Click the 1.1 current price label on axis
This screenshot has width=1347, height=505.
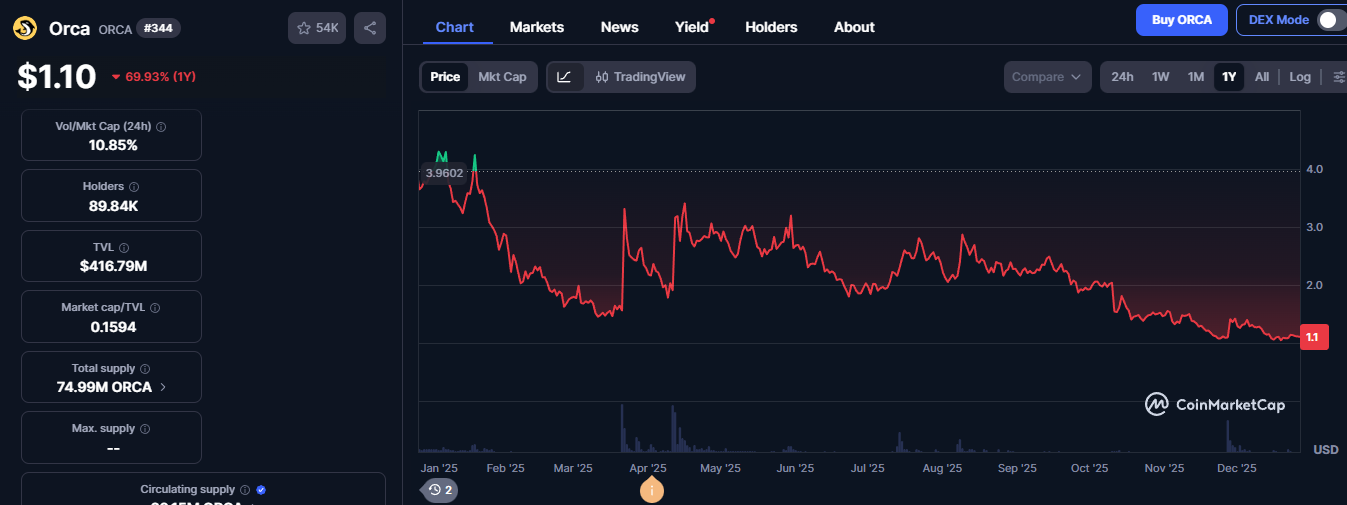[x=1312, y=338]
